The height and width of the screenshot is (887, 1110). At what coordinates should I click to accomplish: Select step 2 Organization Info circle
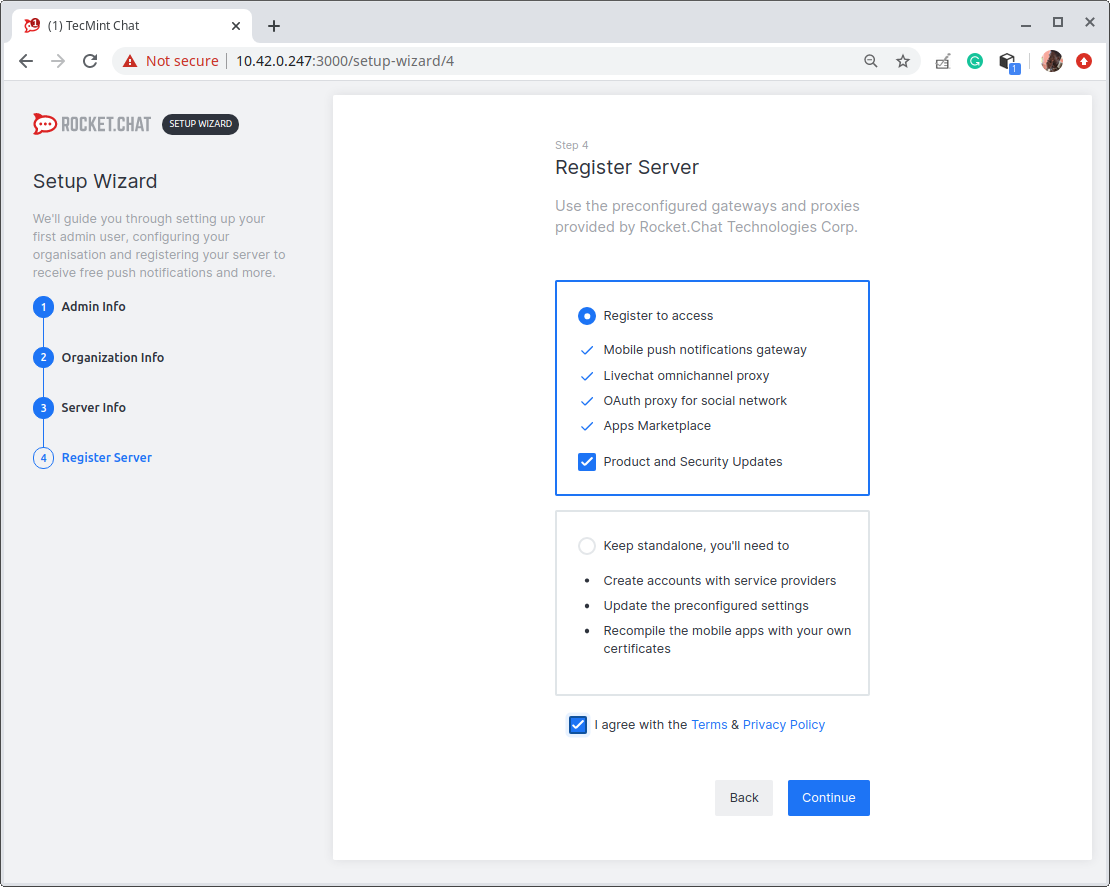43,357
